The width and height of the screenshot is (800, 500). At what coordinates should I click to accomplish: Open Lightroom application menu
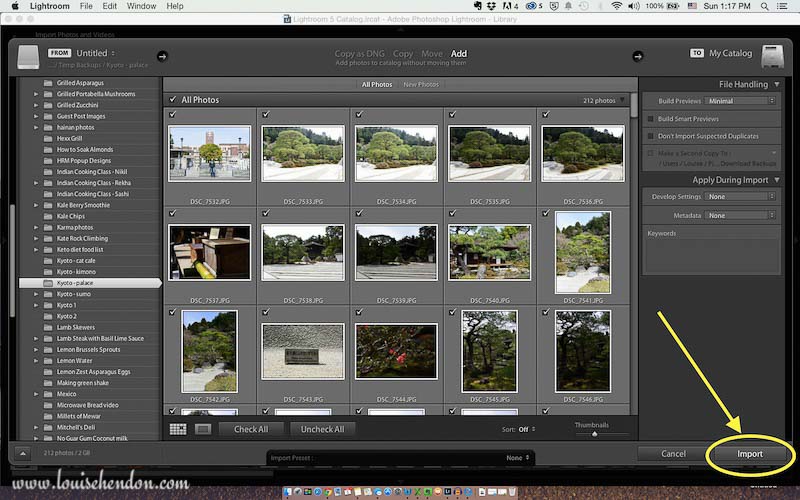tap(49, 6)
